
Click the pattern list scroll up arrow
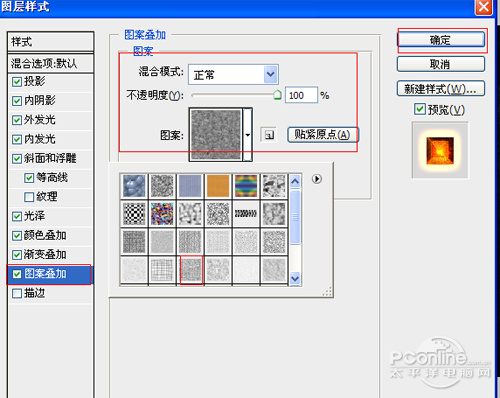click(295, 181)
